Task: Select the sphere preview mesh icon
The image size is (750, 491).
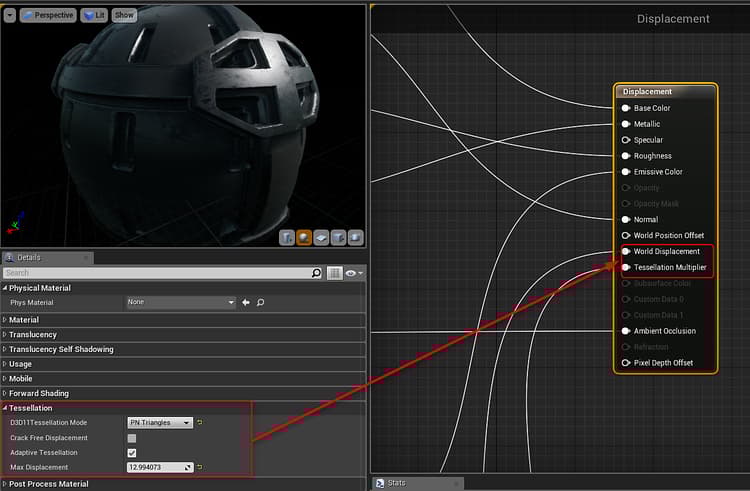Action: click(304, 237)
